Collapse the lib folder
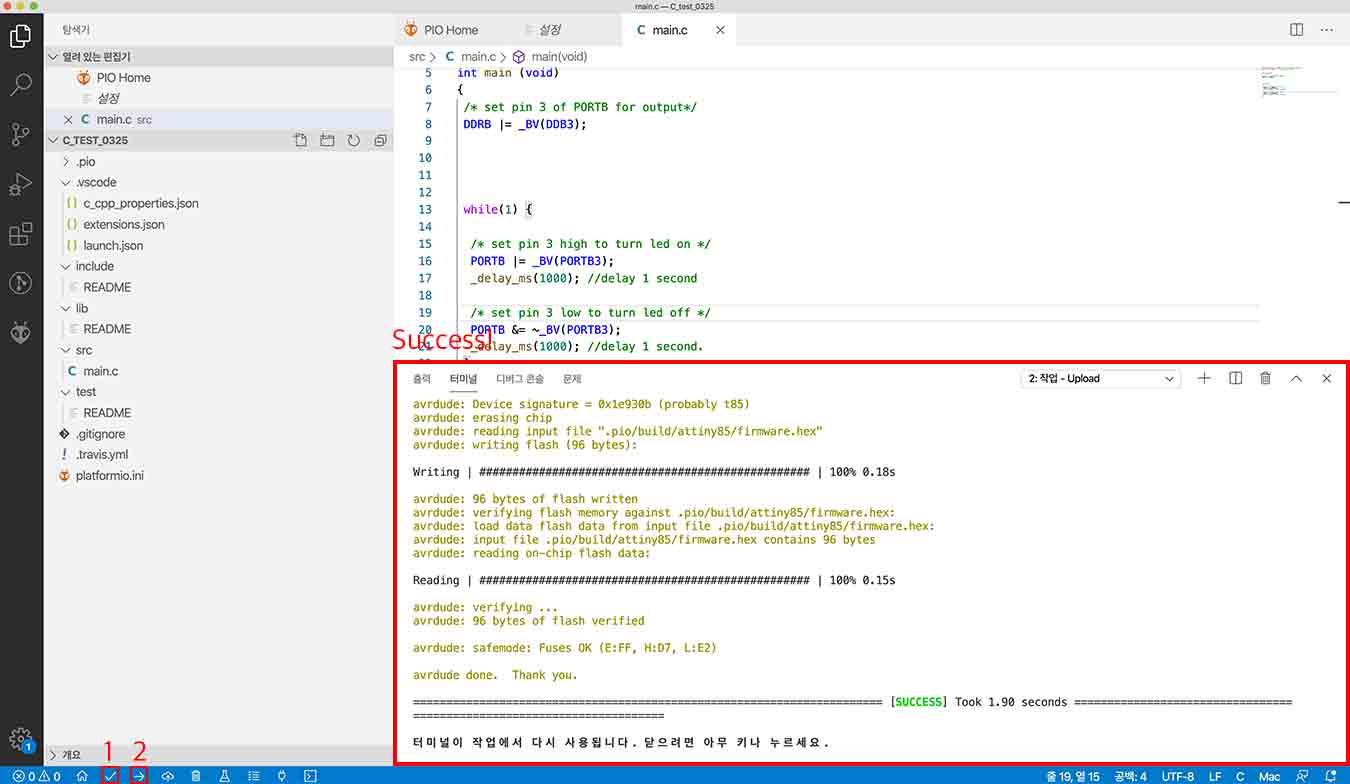The image size is (1350, 784). pos(82,309)
